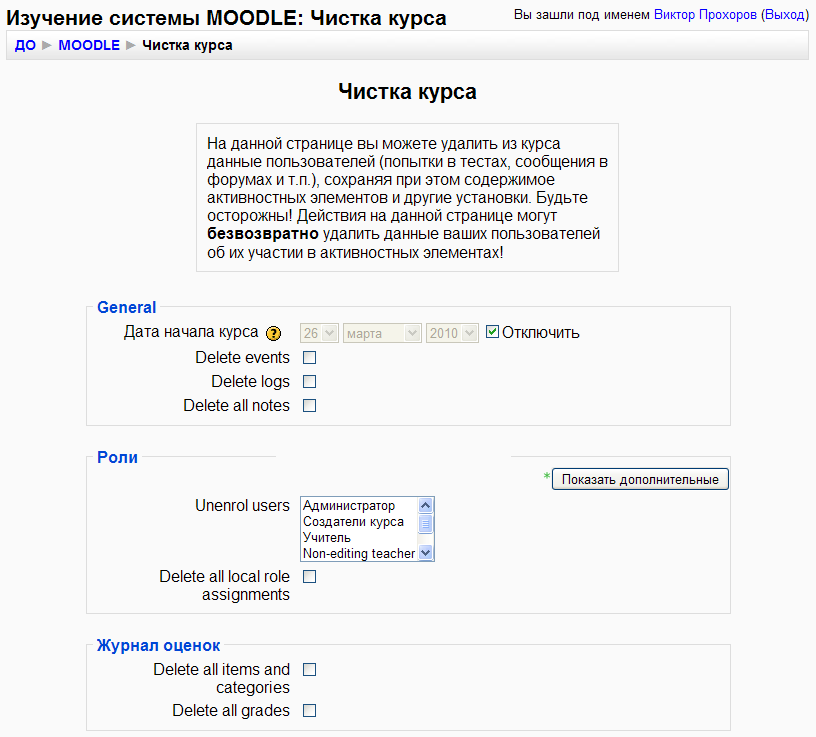
Task: Check the Delete all notes option
Action: tap(310, 405)
